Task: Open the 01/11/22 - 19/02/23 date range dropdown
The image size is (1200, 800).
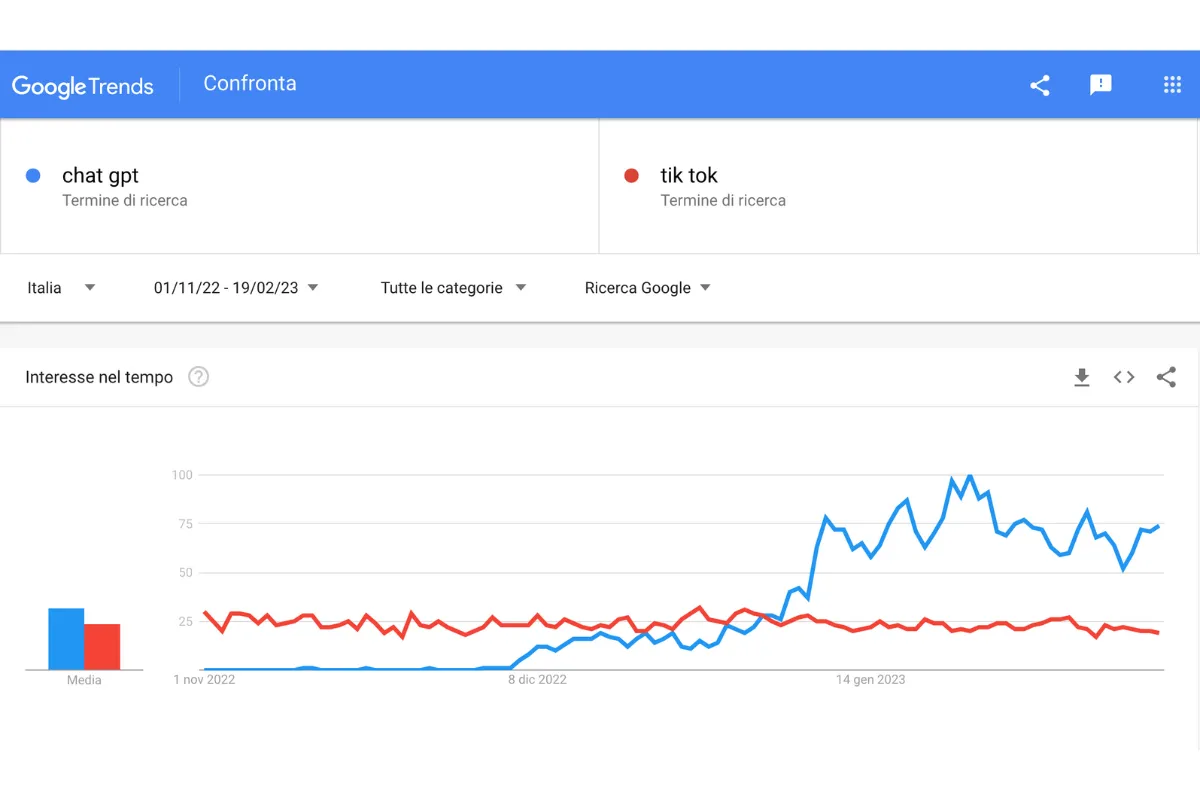Action: 236,288
